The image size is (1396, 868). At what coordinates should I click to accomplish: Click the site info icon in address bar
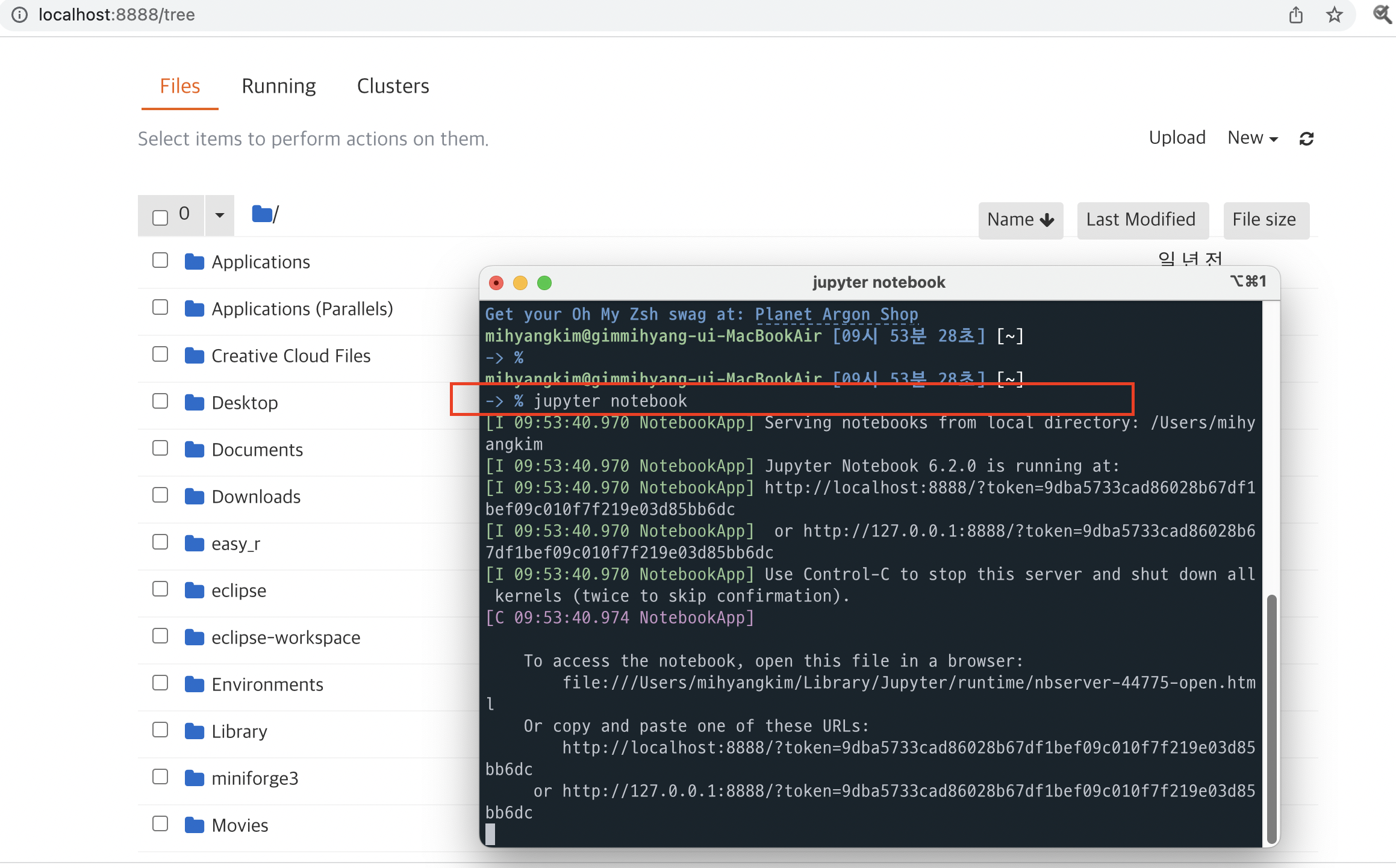(19, 14)
